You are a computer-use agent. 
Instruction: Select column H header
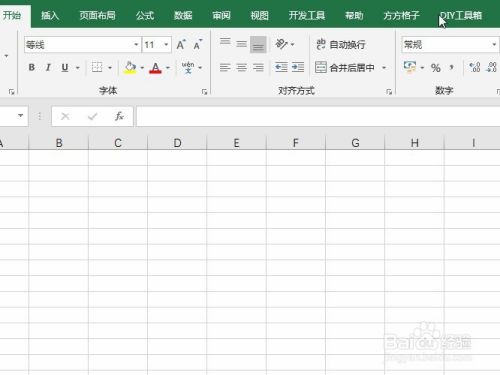click(x=415, y=143)
